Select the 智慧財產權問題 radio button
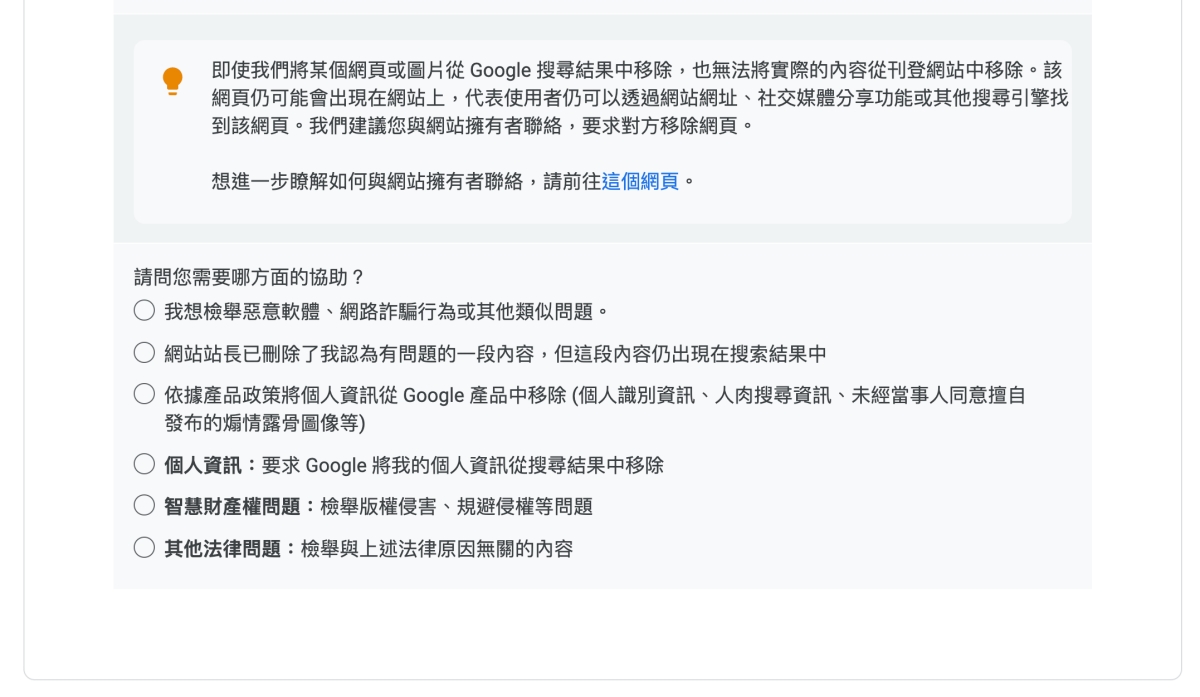Screen dimensions: 1200x697 coord(144,507)
